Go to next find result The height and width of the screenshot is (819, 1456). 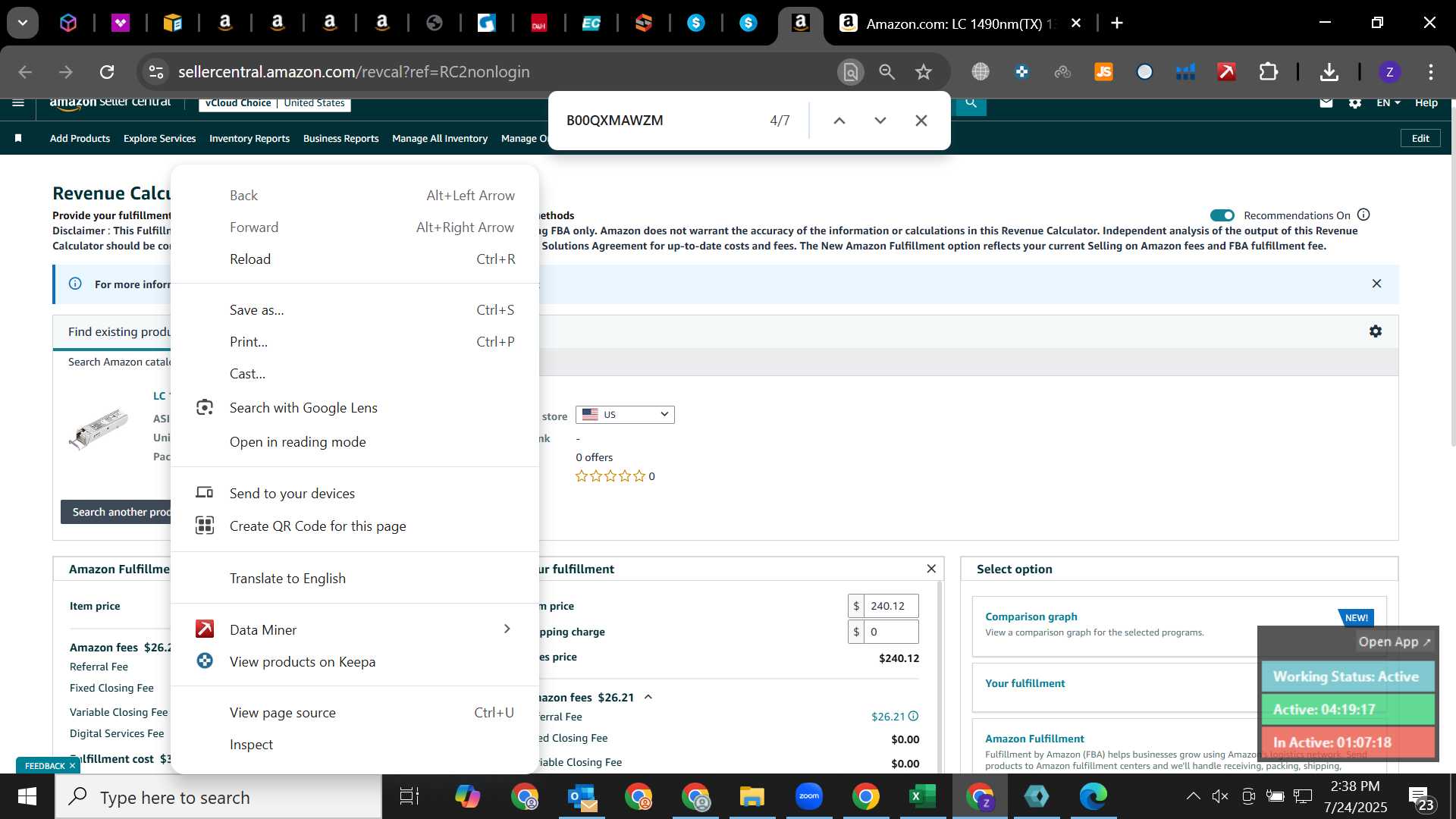880,121
